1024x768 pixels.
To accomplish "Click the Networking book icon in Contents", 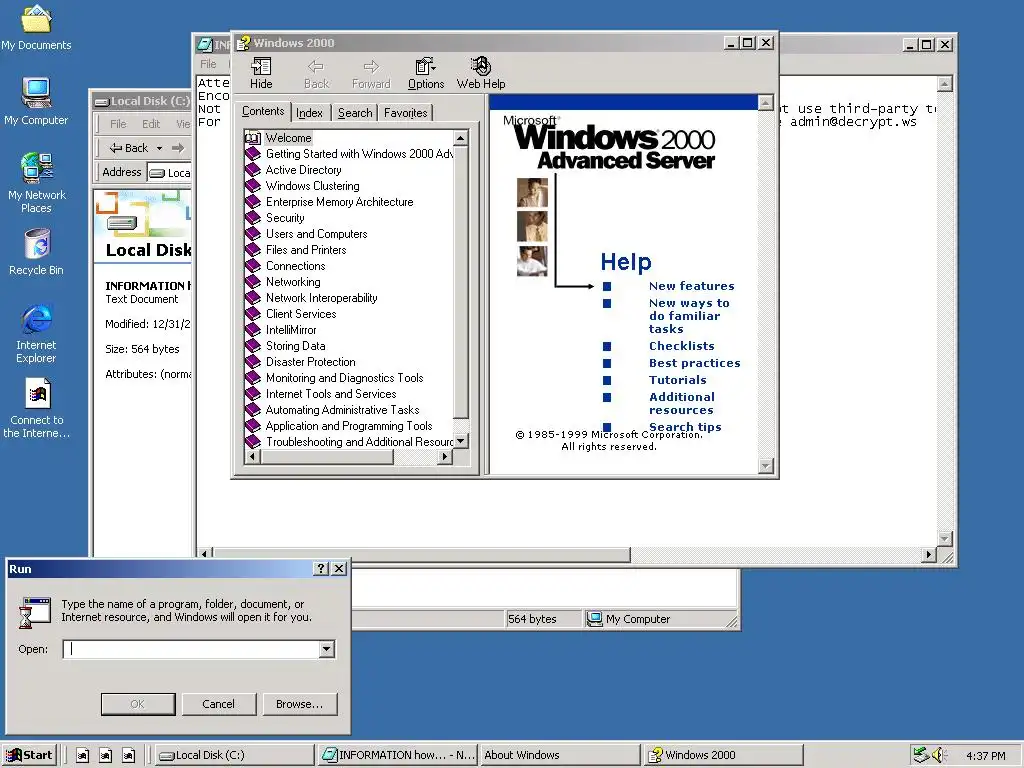I will click(253, 282).
